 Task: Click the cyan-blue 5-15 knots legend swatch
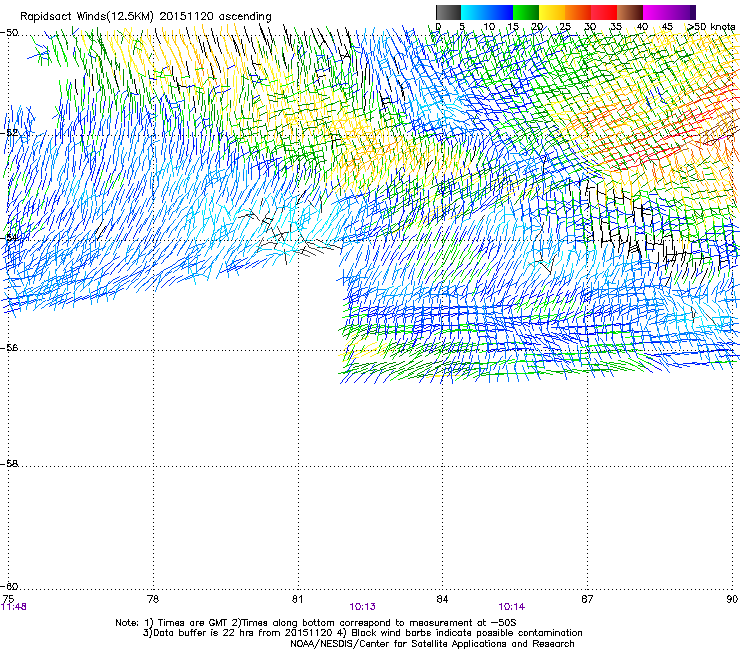click(x=487, y=12)
